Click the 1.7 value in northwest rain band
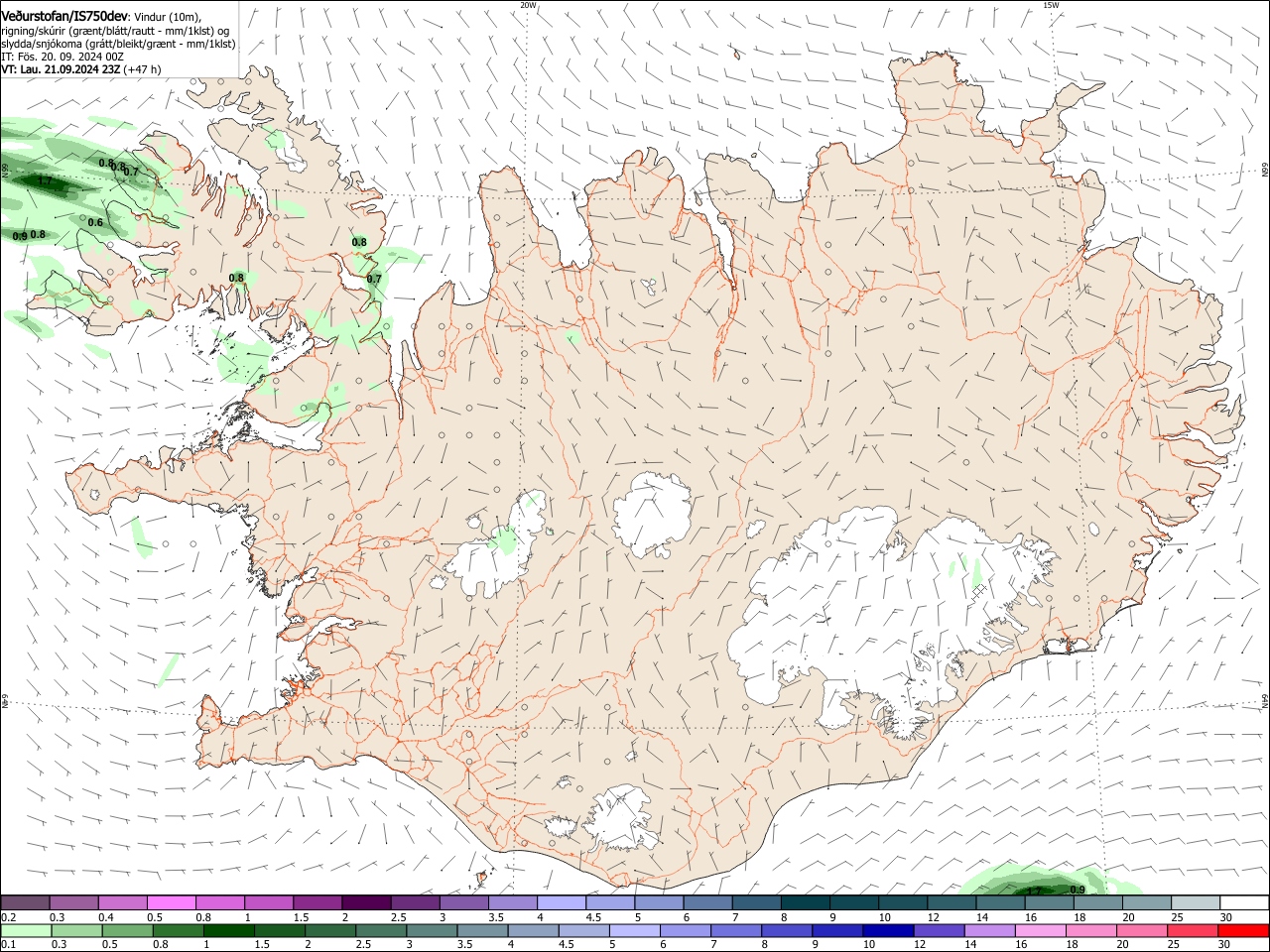 pos(45,181)
